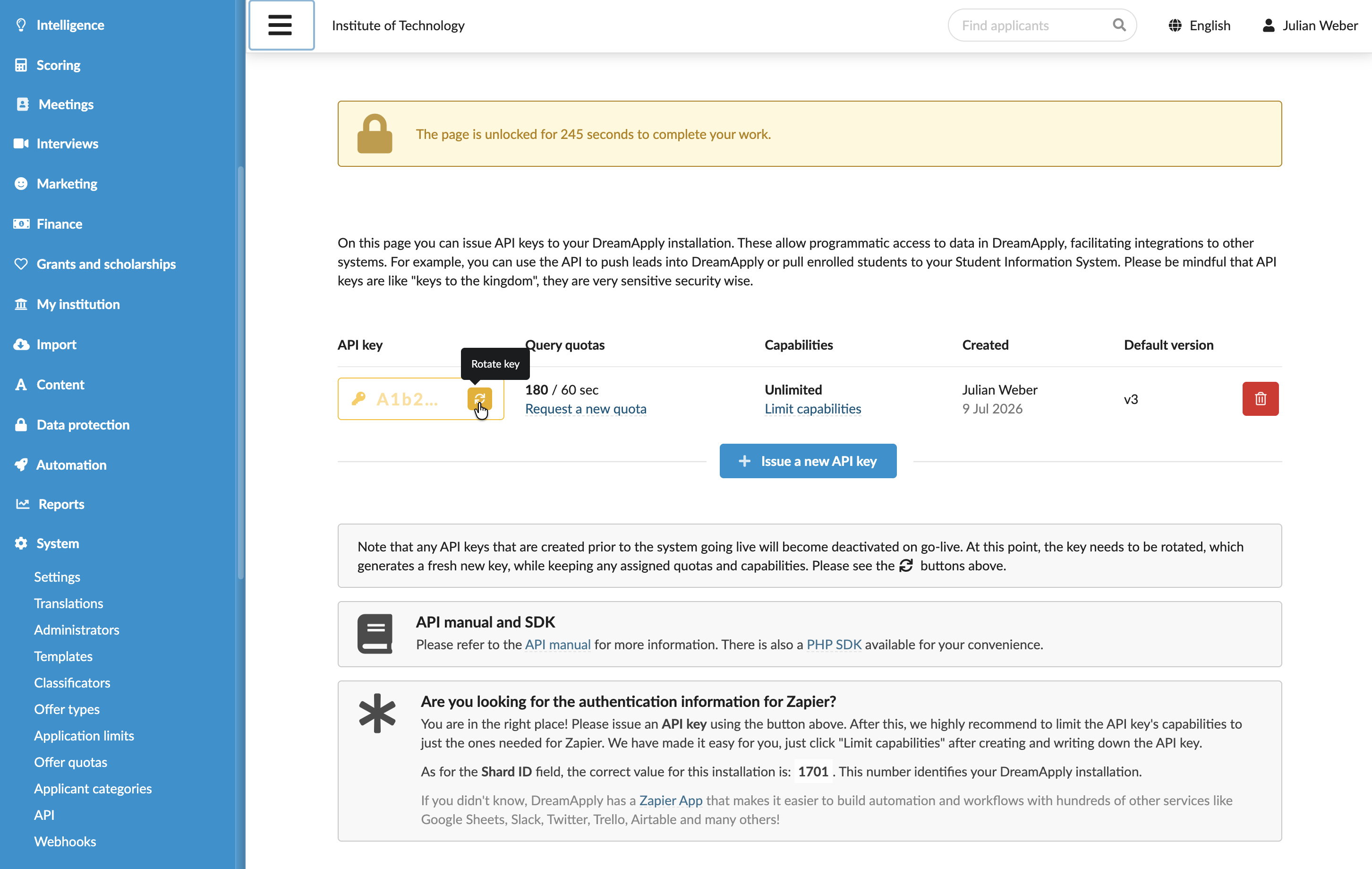Open the PHP SDK link
The height and width of the screenshot is (869, 1372).
[834, 645]
